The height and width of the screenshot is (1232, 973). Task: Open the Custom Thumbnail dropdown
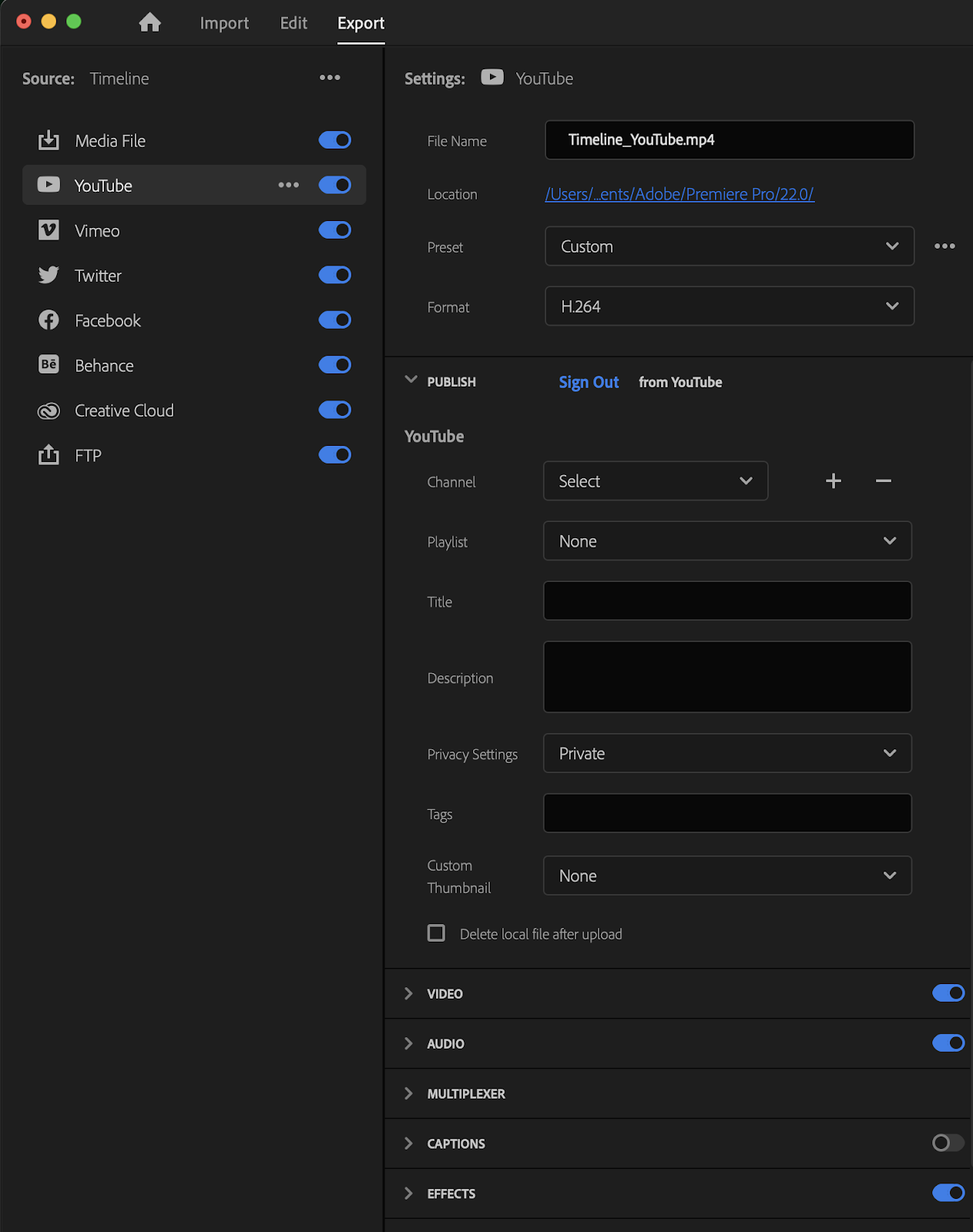tap(727, 875)
